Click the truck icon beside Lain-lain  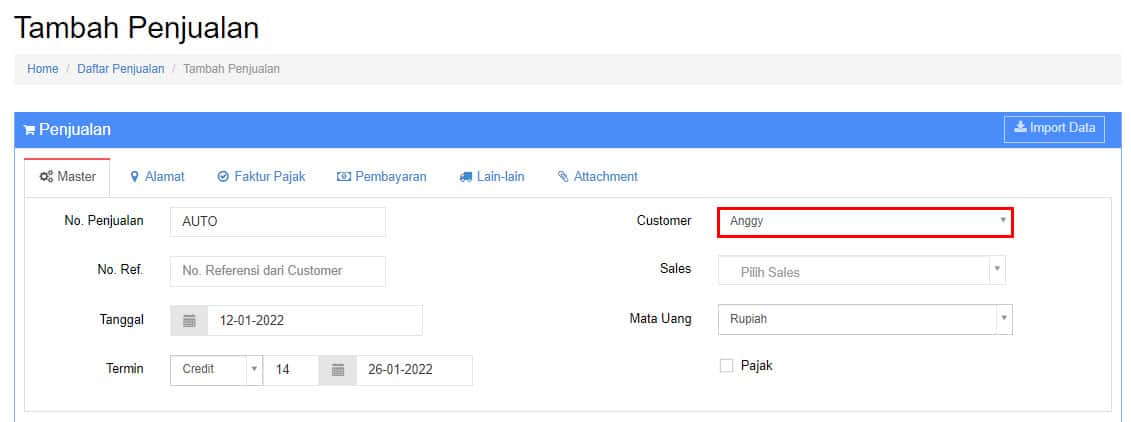(x=465, y=177)
